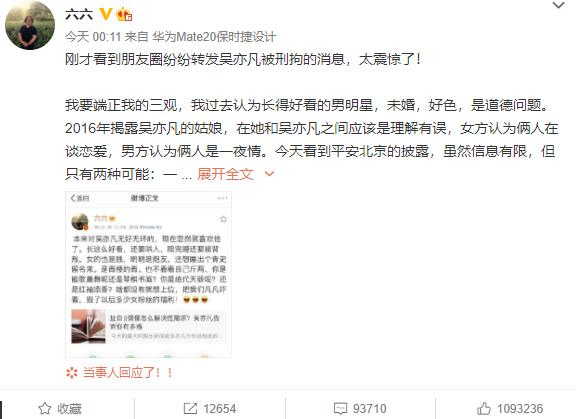Screen dimensions: 576x419
Task: Open the post author's avatar photo
Action: [30, 25]
